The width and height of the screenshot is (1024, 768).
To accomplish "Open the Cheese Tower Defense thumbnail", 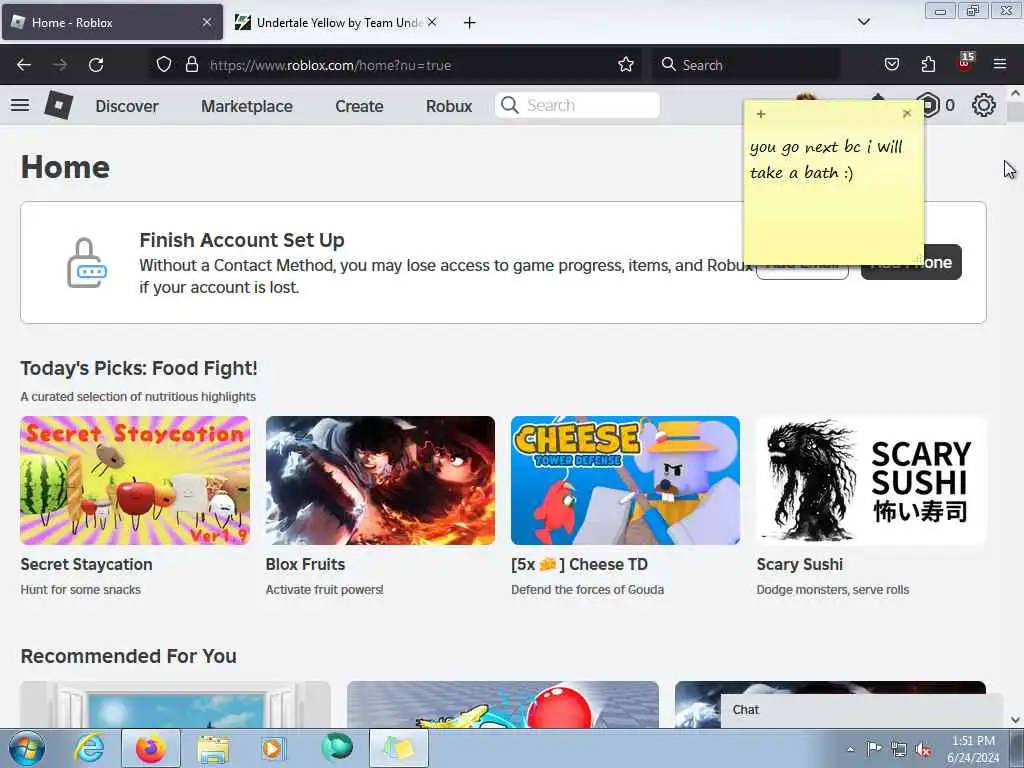I will pyautogui.click(x=626, y=480).
